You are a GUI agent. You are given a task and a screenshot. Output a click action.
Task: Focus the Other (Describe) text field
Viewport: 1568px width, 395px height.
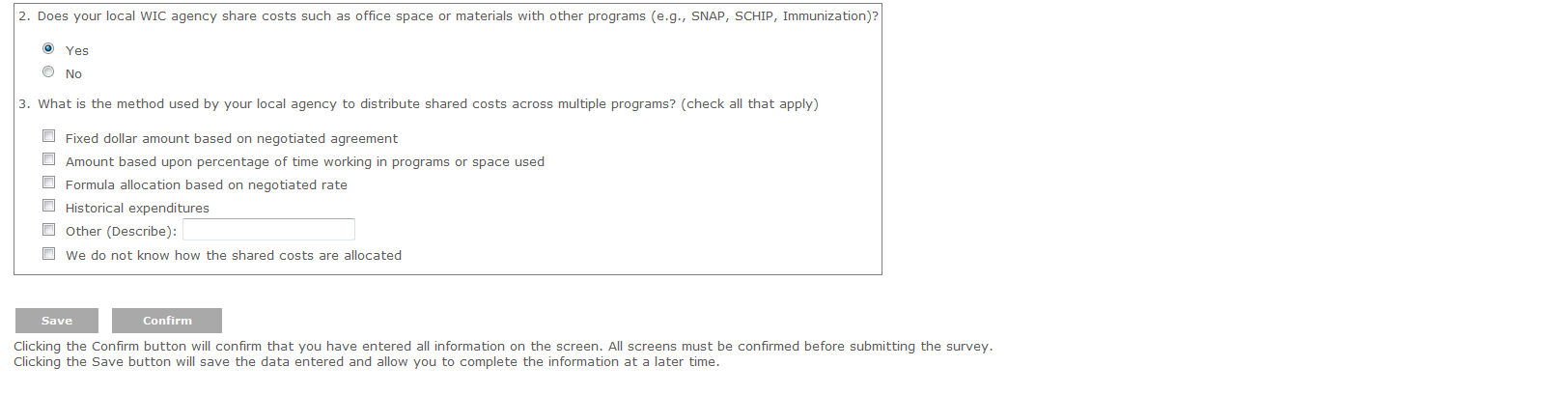pos(268,230)
